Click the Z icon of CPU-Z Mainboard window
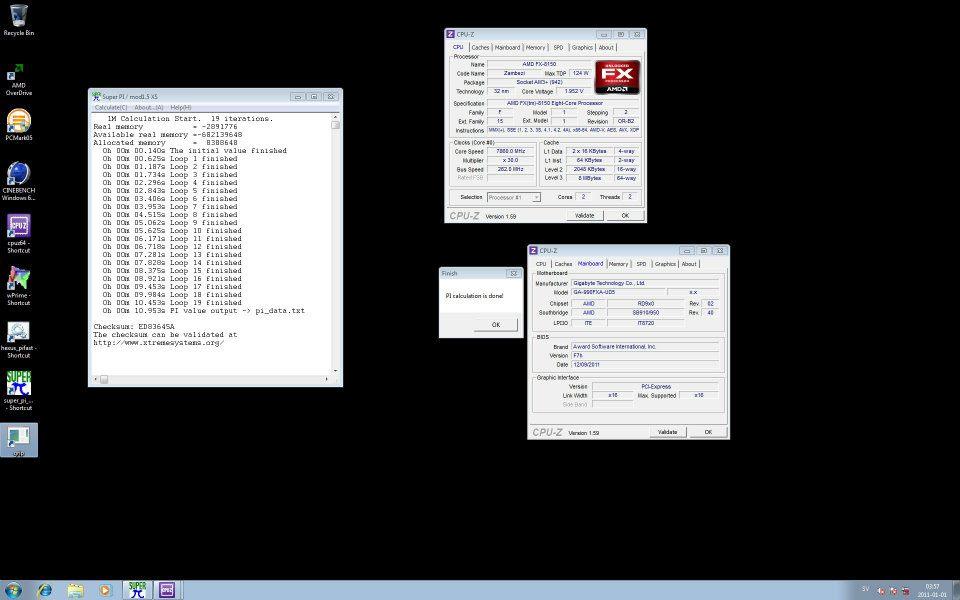 coord(533,250)
